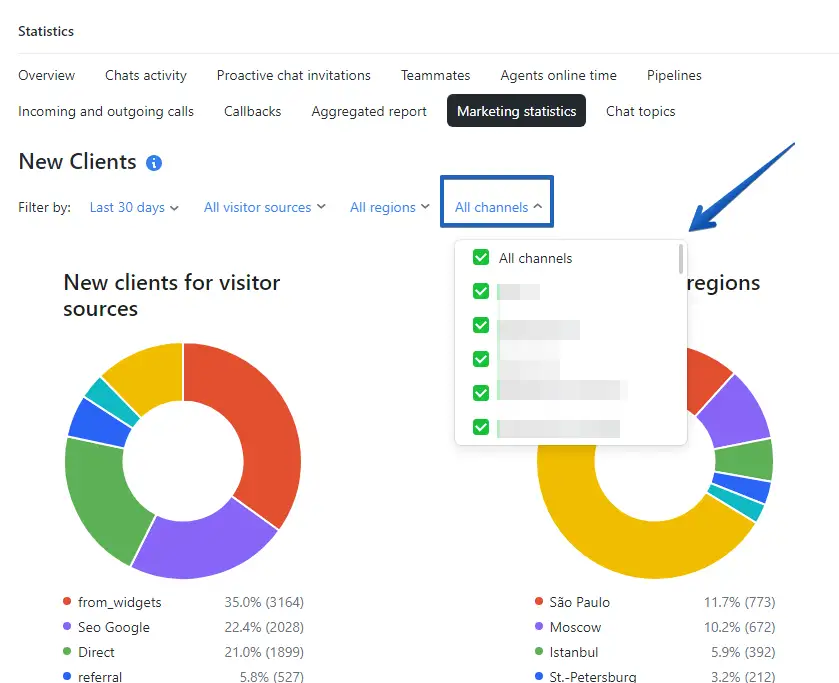Image resolution: width=839 pixels, height=683 pixels.
Task: Collapse the All channels dropdown
Action: [498, 207]
